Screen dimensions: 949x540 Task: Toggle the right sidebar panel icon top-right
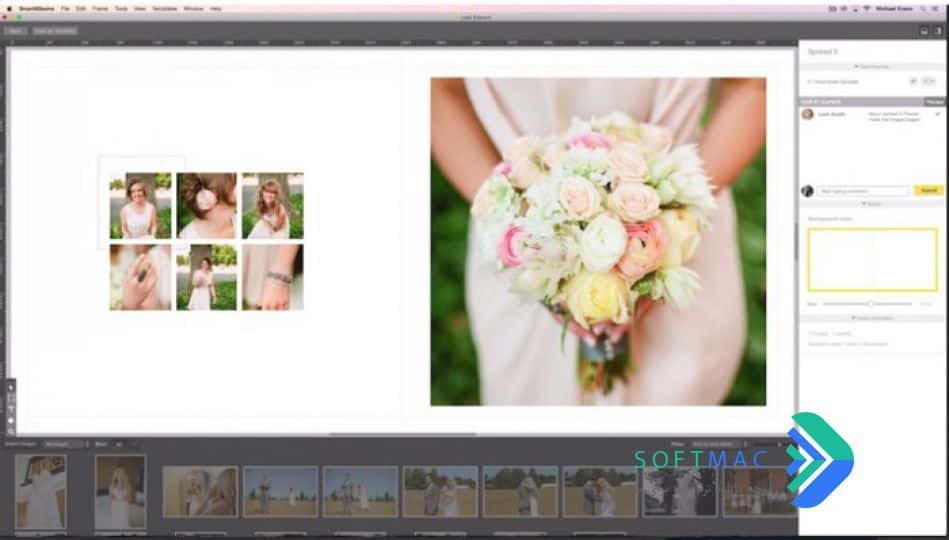tap(938, 31)
